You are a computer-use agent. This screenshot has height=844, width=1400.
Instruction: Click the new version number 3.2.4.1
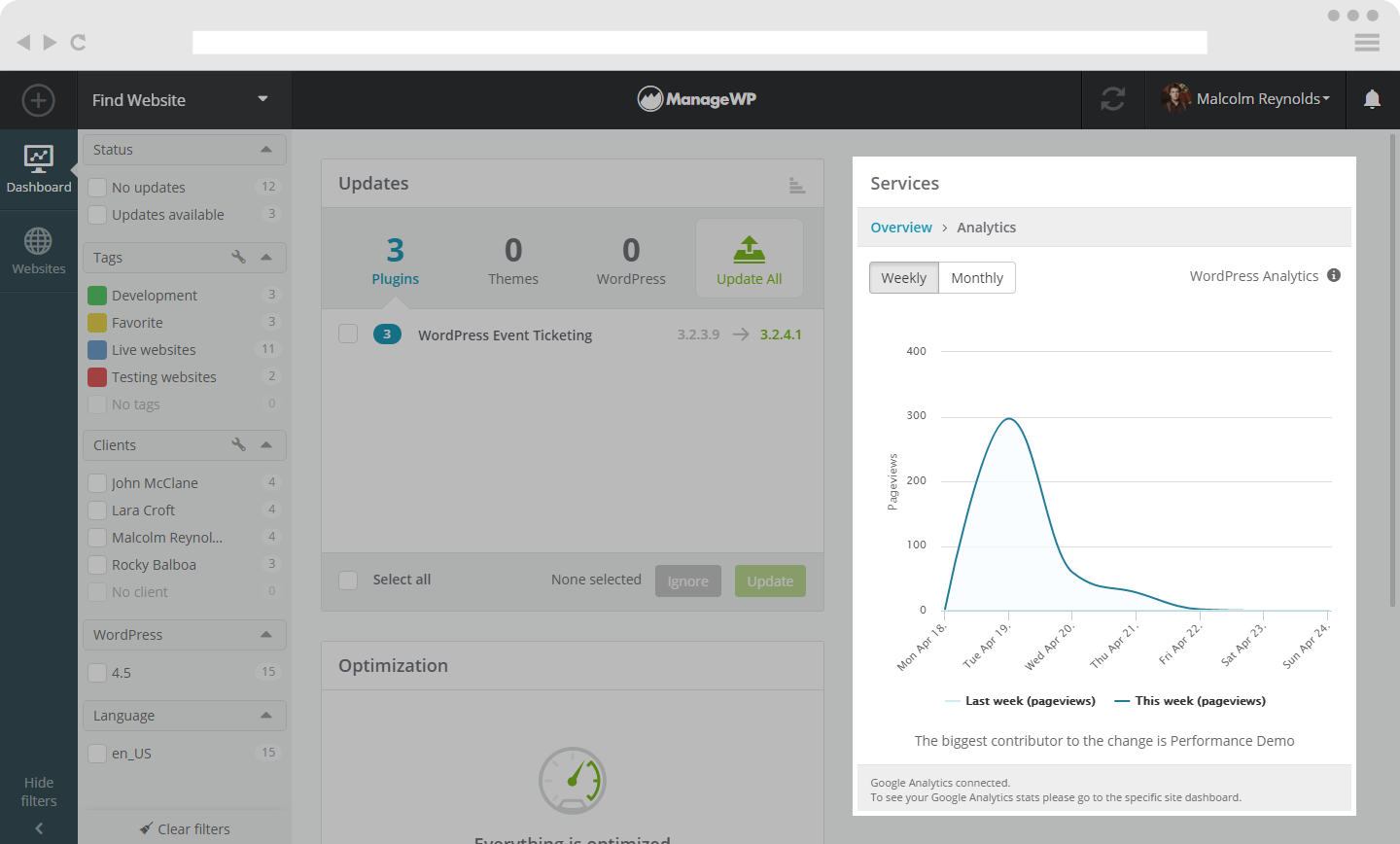(781, 334)
